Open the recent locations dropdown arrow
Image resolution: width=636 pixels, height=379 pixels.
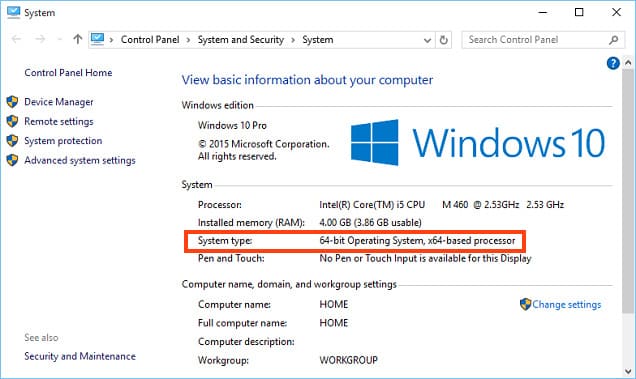pos(60,39)
